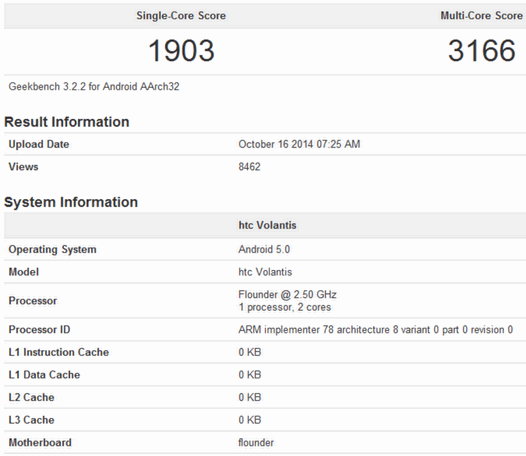Select the 0 KB value for L1 Instruction Cache
Image resolution: width=526 pixels, height=456 pixels.
(250, 352)
